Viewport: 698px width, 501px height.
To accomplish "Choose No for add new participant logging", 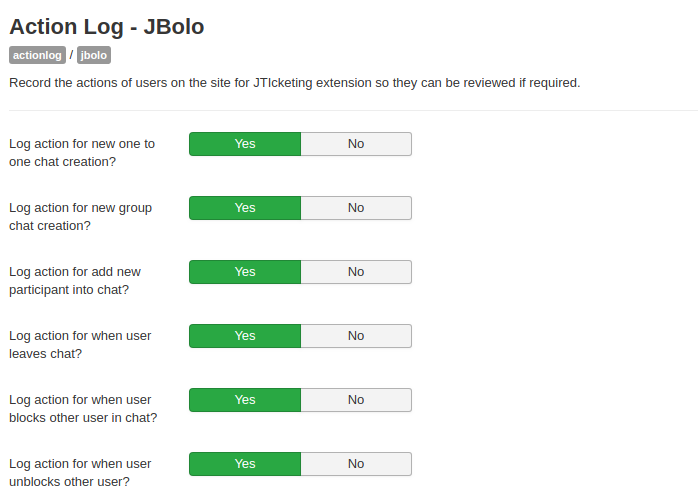I will tap(356, 272).
